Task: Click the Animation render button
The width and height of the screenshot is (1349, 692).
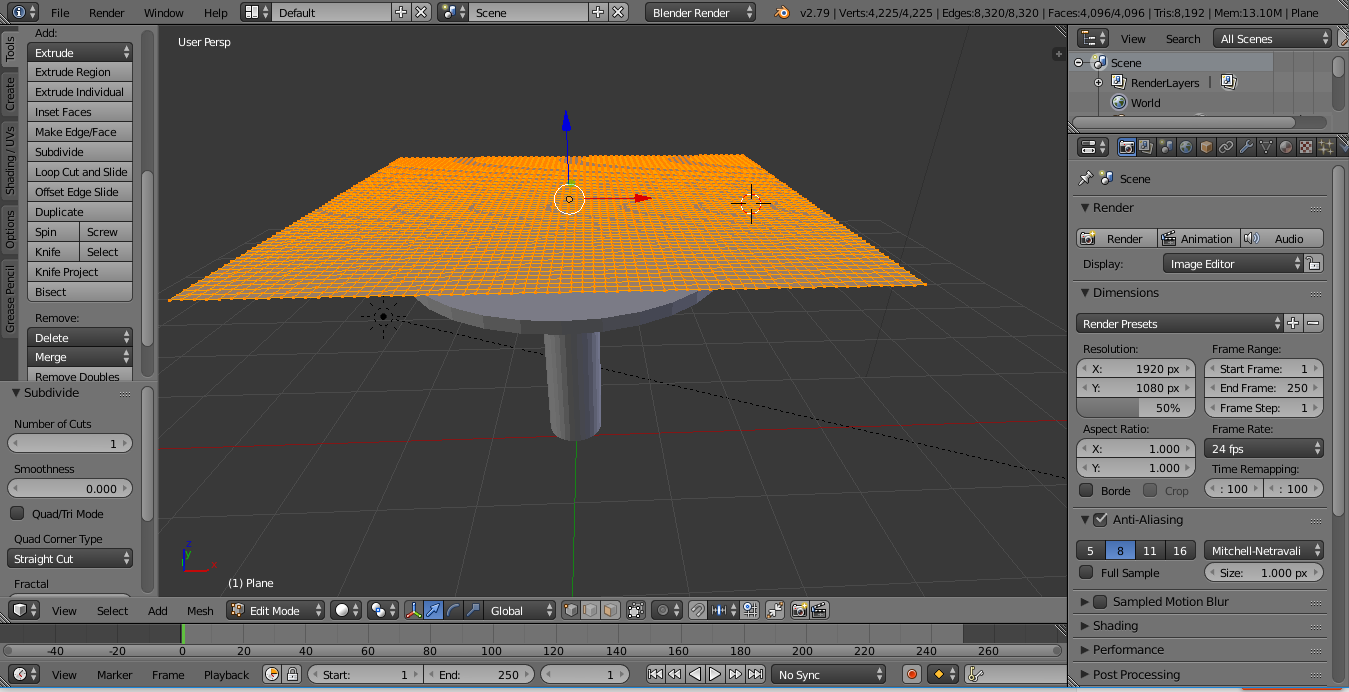Action: (1197, 238)
